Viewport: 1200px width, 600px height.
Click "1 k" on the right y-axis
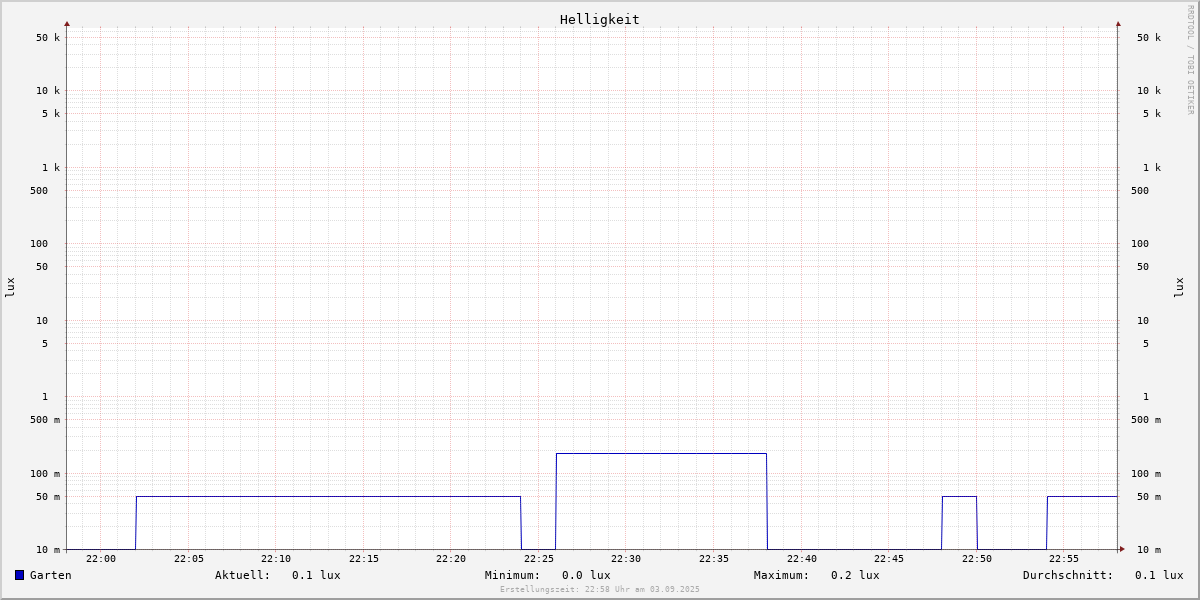pyautogui.click(x=1152, y=168)
